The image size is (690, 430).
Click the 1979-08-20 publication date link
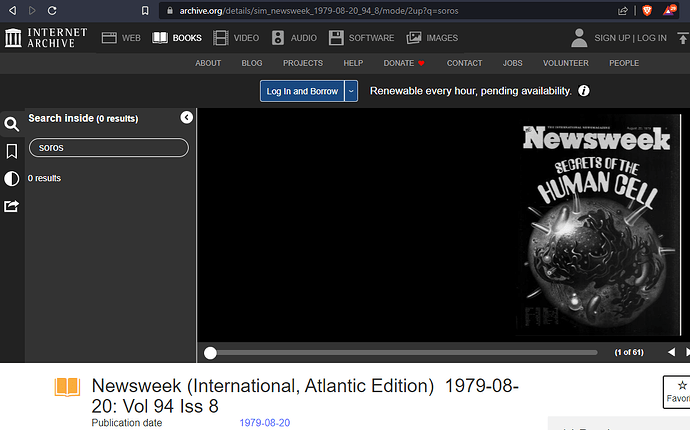264,423
